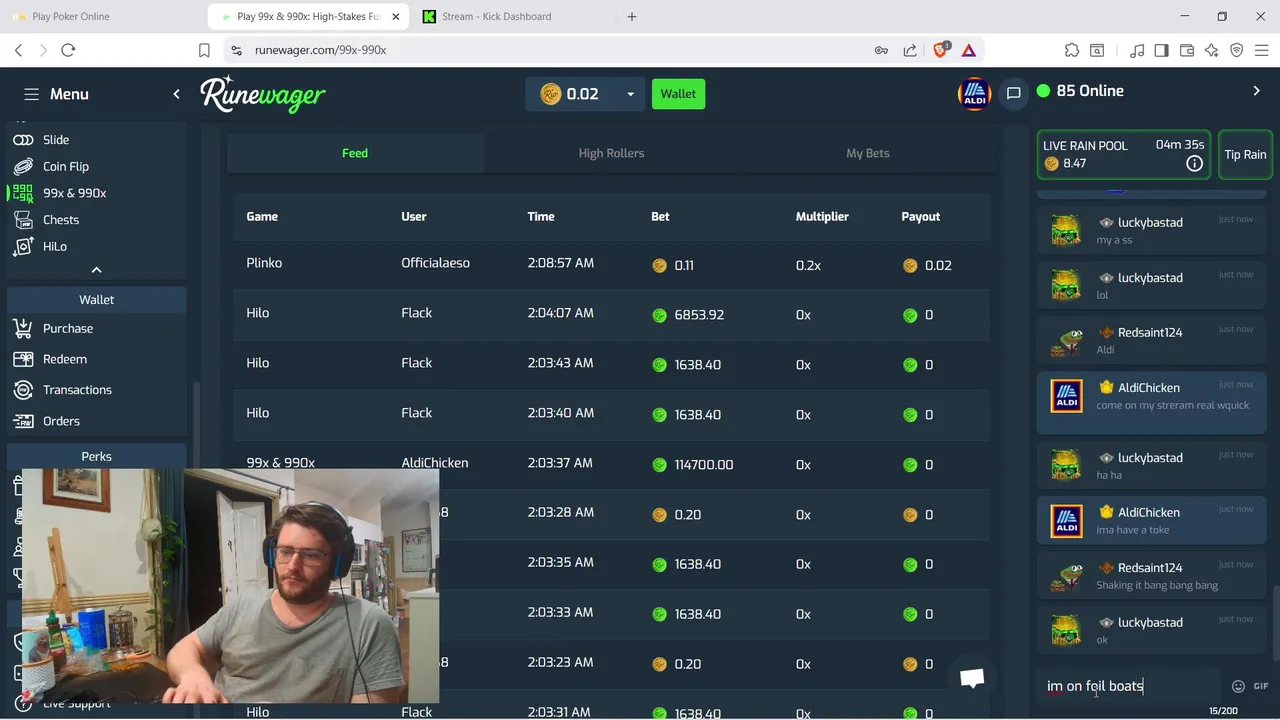Click the Perks section header in sidebar
The image size is (1280, 720).
tap(96, 456)
